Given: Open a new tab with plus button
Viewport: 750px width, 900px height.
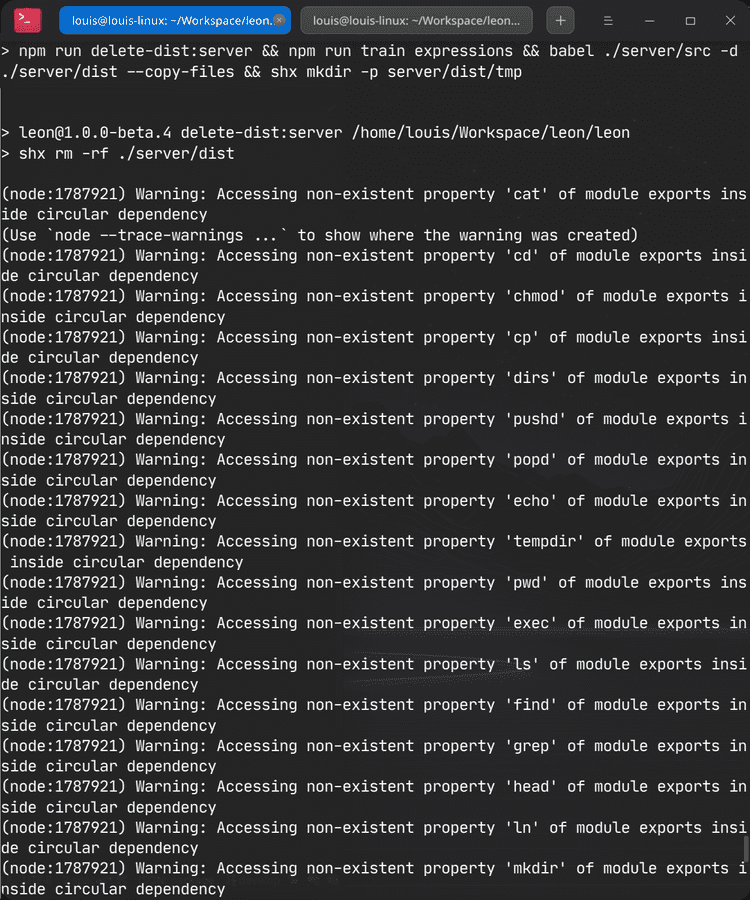Looking at the screenshot, I should point(561,21).
